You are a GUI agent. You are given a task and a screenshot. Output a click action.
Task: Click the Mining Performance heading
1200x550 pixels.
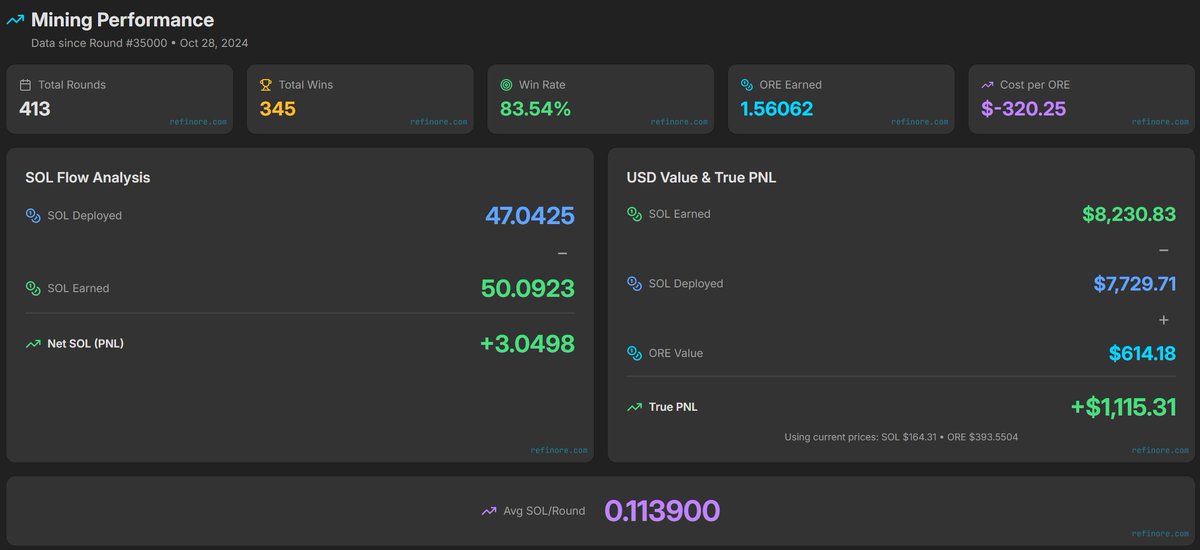tap(122, 19)
